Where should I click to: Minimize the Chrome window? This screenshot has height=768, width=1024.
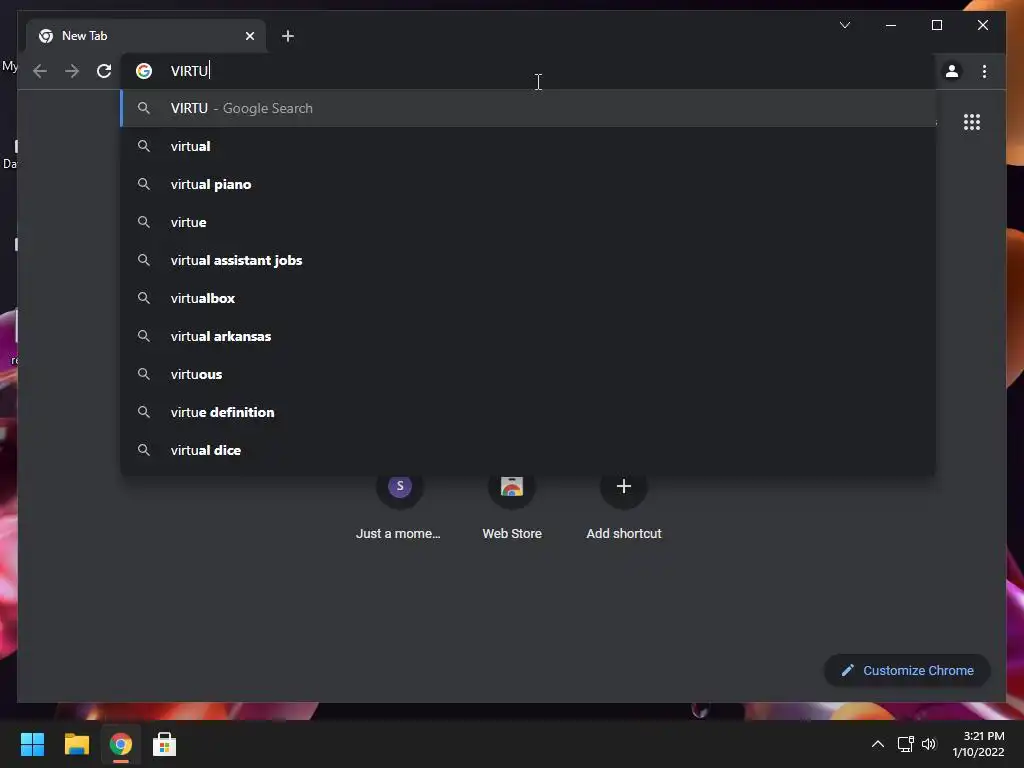tap(891, 25)
